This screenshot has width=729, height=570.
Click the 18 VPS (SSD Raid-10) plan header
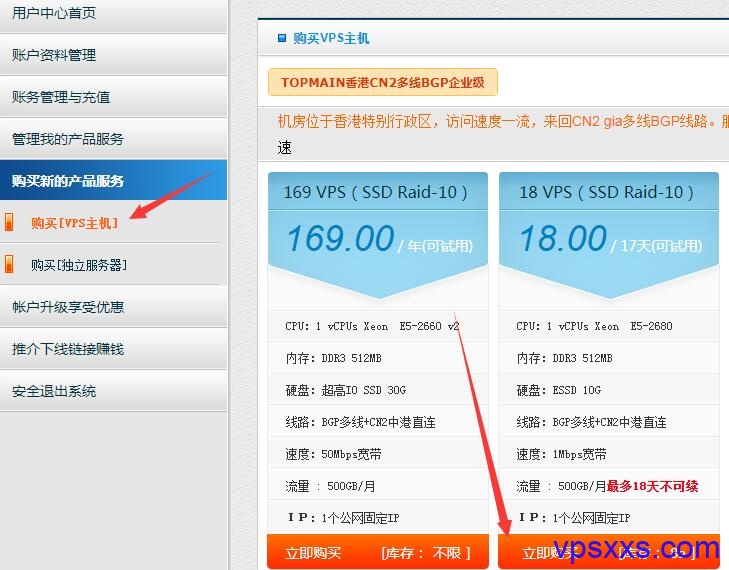click(x=607, y=192)
